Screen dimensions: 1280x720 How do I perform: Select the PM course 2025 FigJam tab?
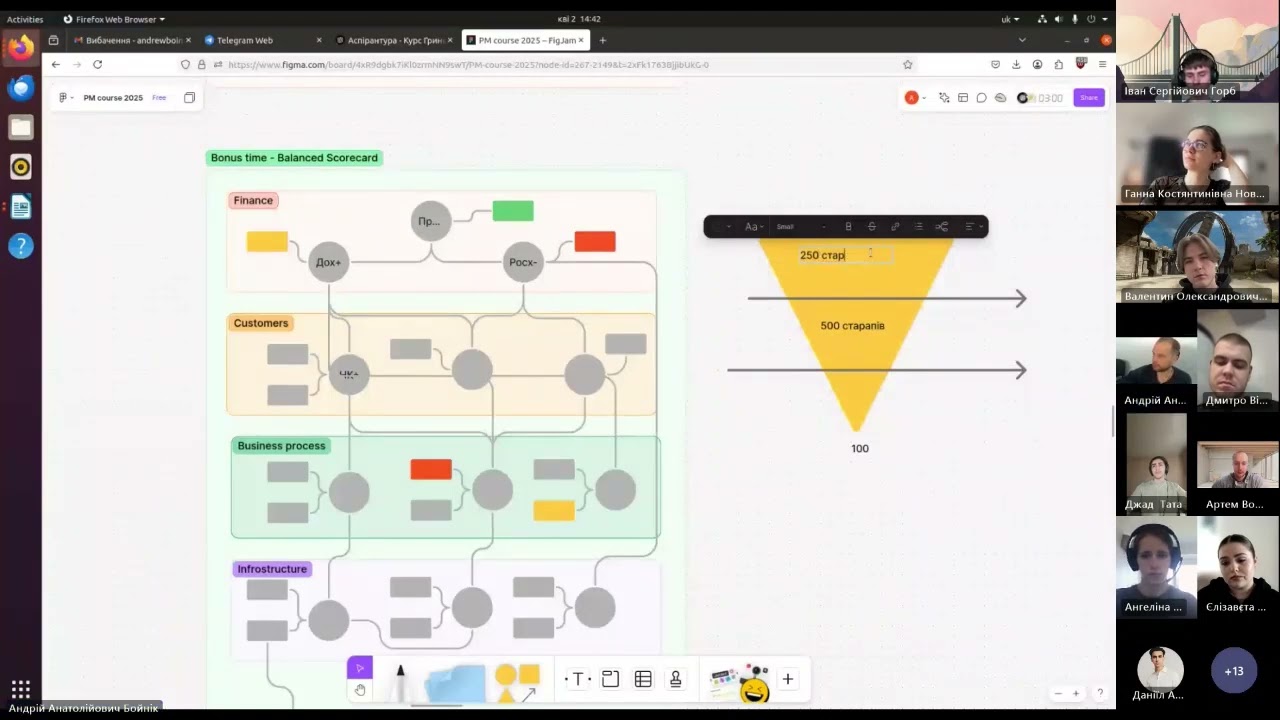click(x=525, y=40)
